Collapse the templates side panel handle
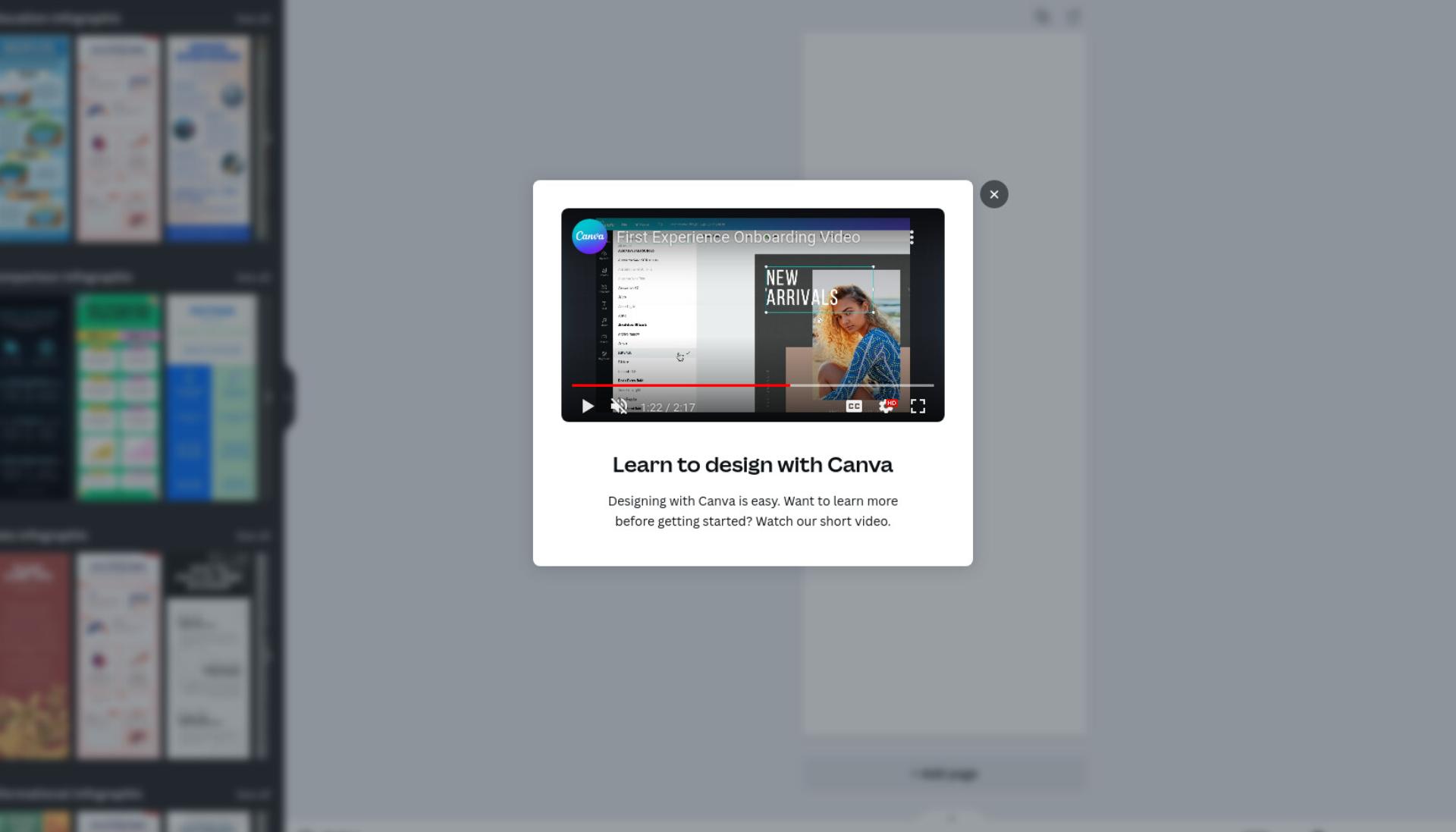Image resolution: width=1456 pixels, height=832 pixels. 288,396
